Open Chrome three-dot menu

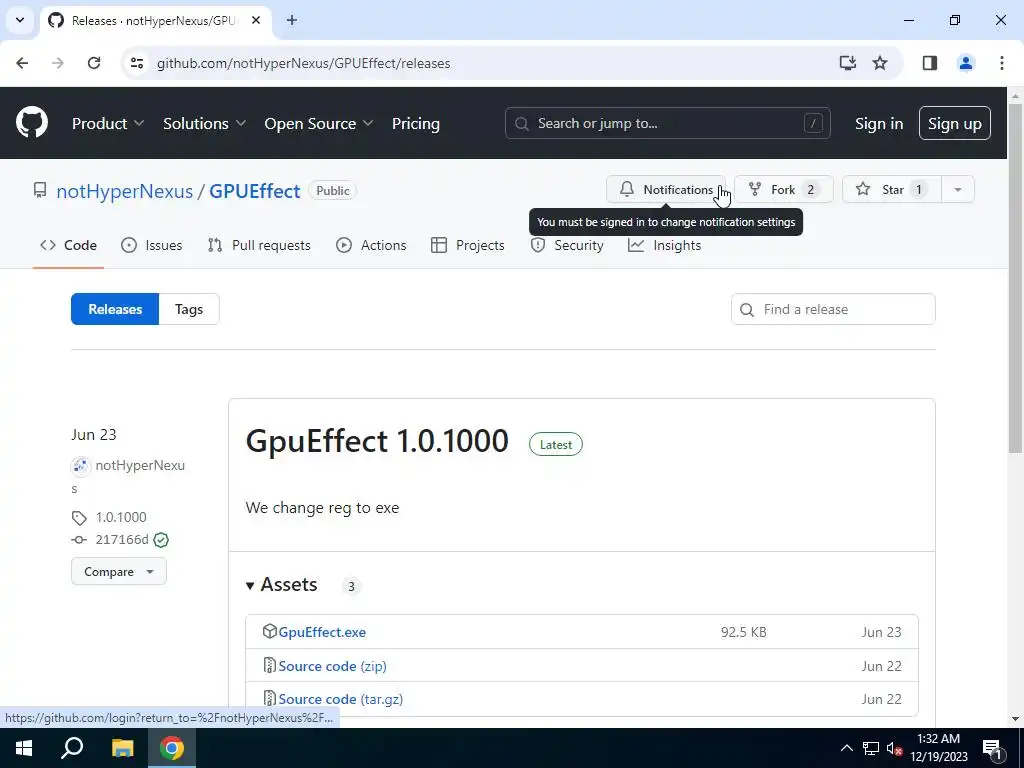(1002, 63)
